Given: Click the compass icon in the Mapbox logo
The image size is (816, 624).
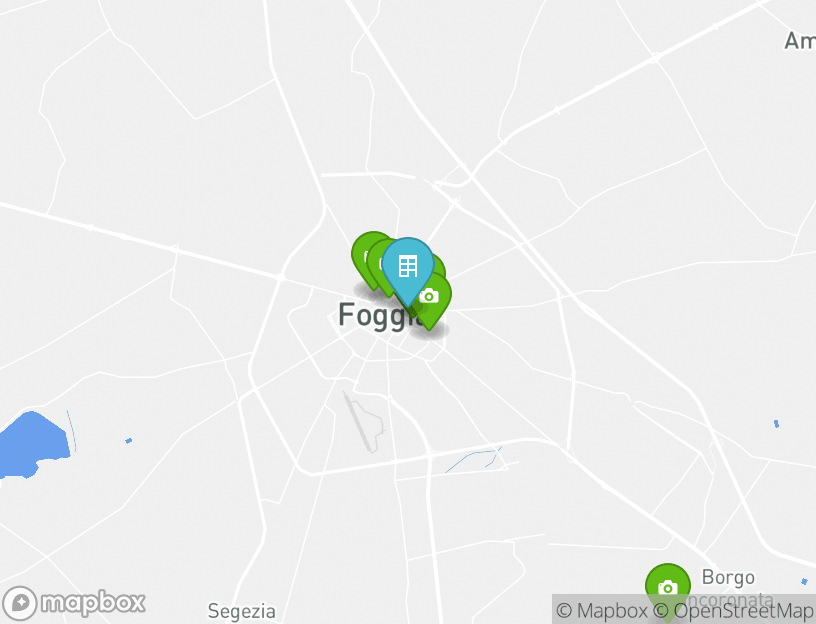Looking at the screenshot, I should 20,604.
